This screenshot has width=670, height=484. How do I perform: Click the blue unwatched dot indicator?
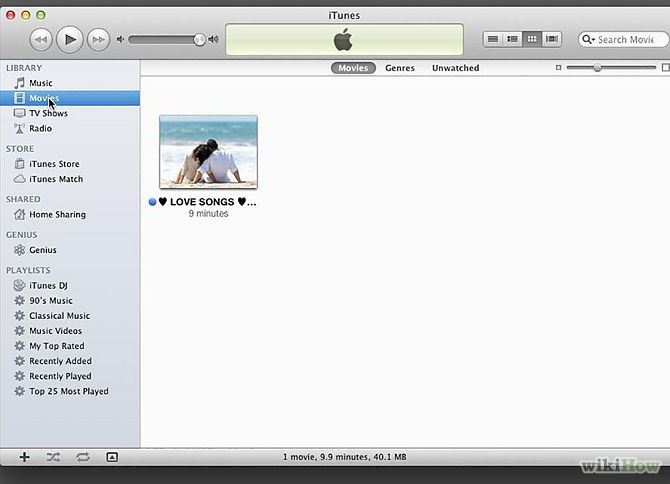pyautogui.click(x=153, y=202)
